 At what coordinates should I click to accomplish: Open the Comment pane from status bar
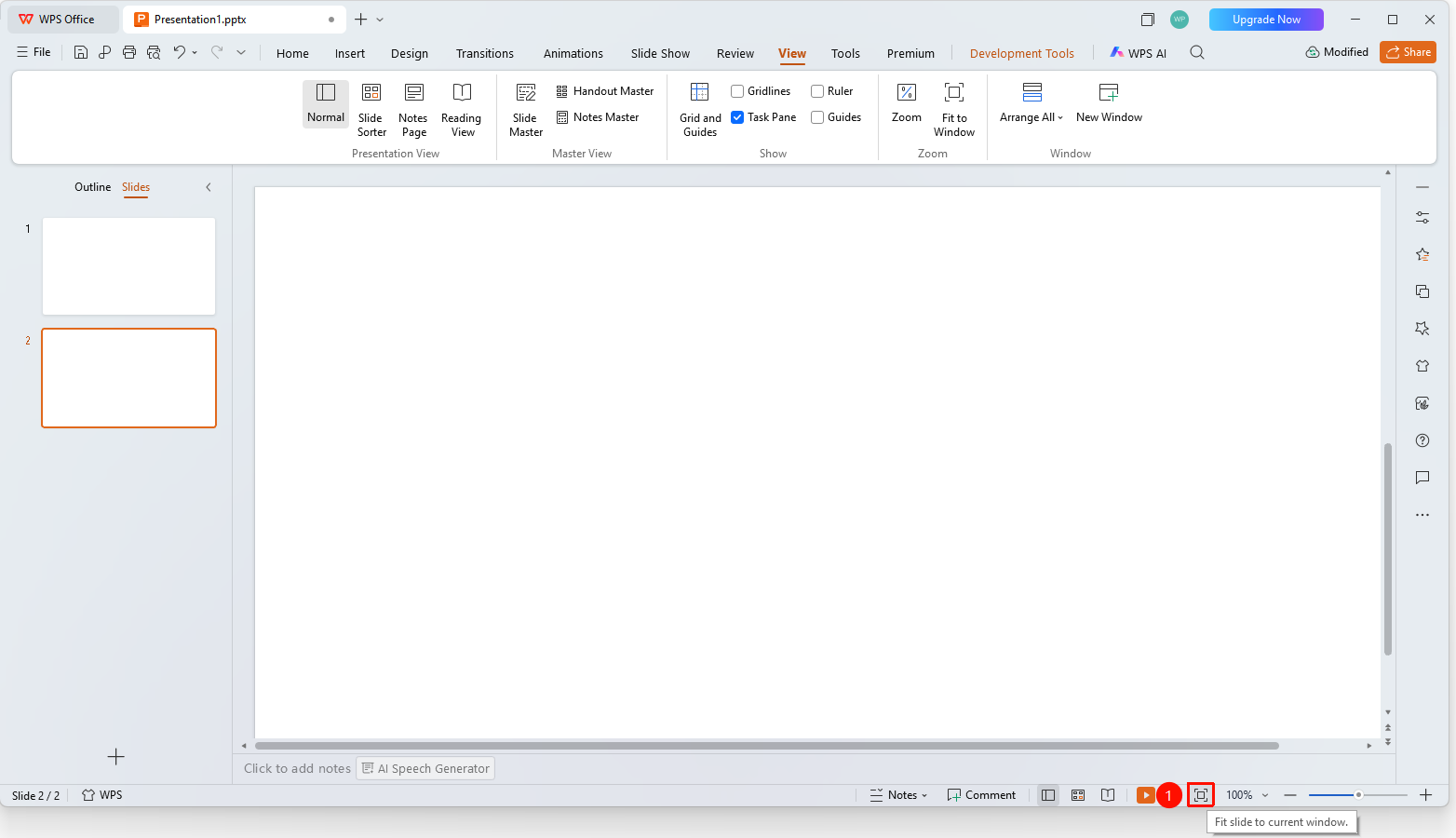tap(981, 795)
